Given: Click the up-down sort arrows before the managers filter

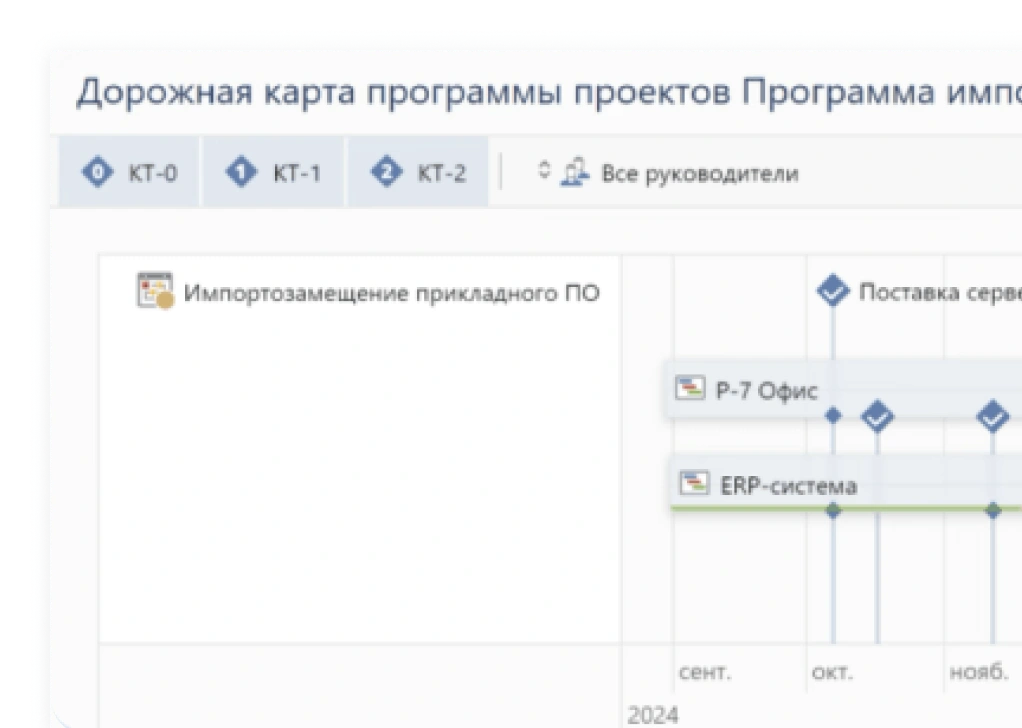Looking at the screenshot, I should [x=544, y=171].
